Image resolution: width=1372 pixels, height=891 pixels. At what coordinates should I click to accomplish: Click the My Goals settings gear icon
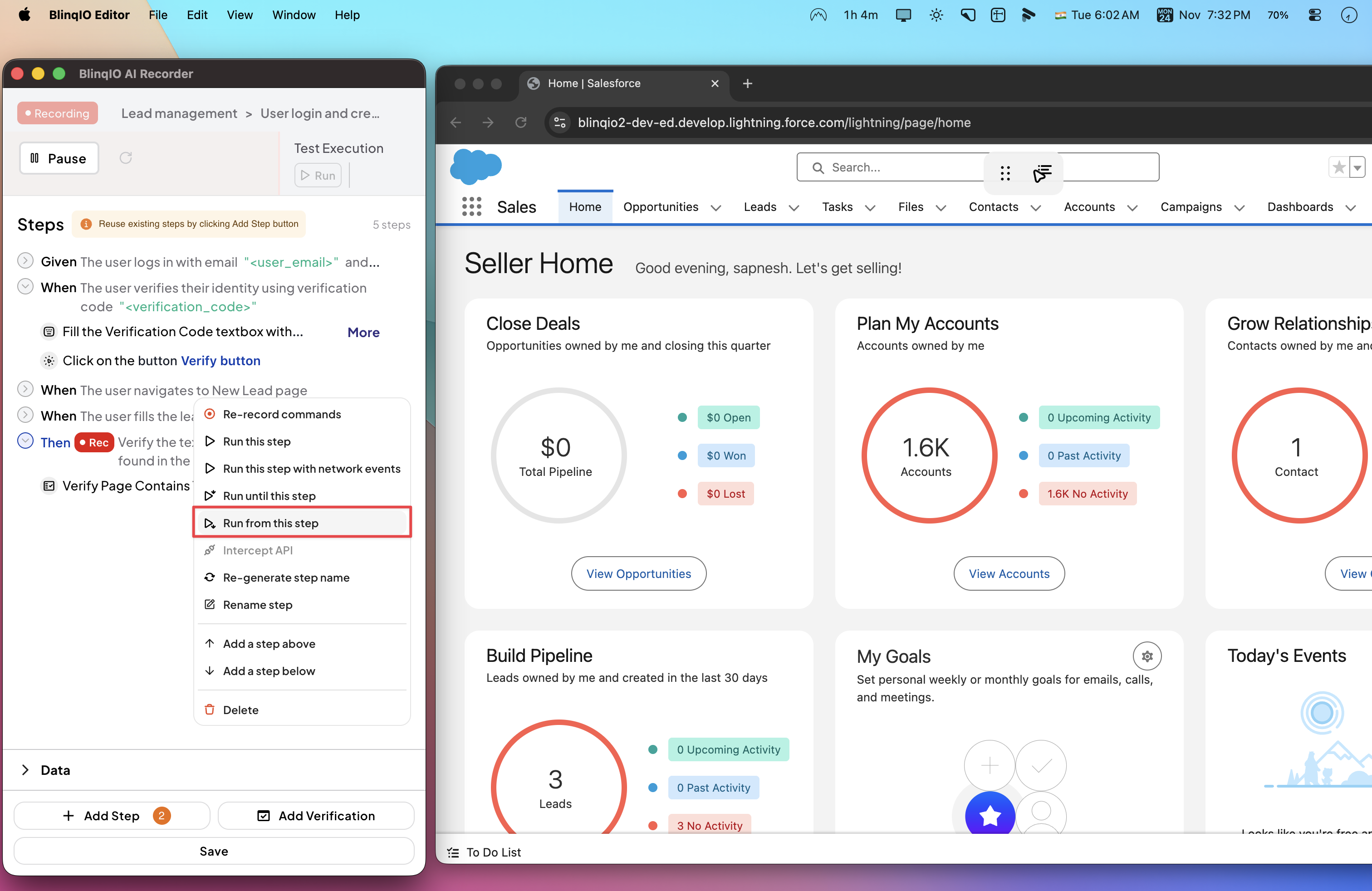point(1147,656)
